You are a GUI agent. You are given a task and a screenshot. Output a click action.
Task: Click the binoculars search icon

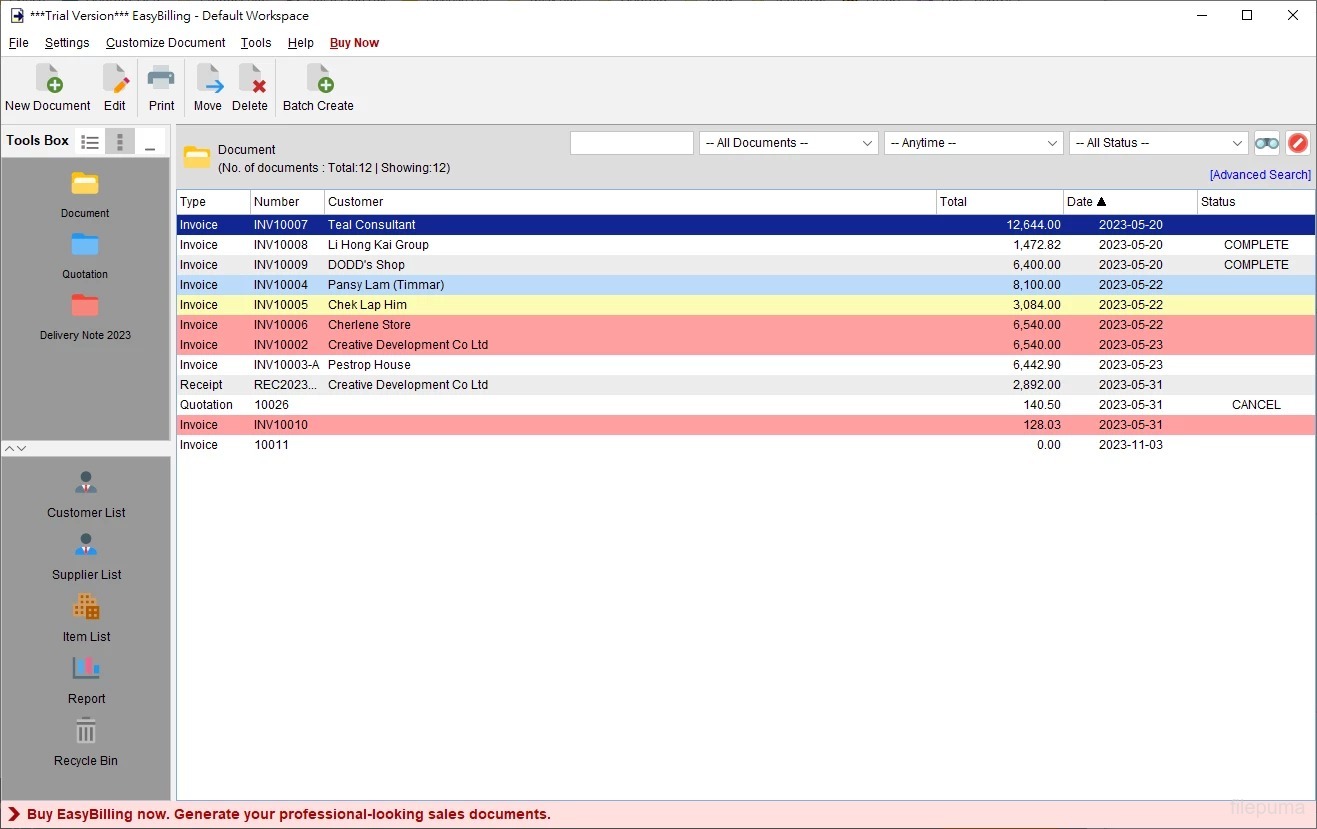pyautogui.click(x=1267, y=143)
